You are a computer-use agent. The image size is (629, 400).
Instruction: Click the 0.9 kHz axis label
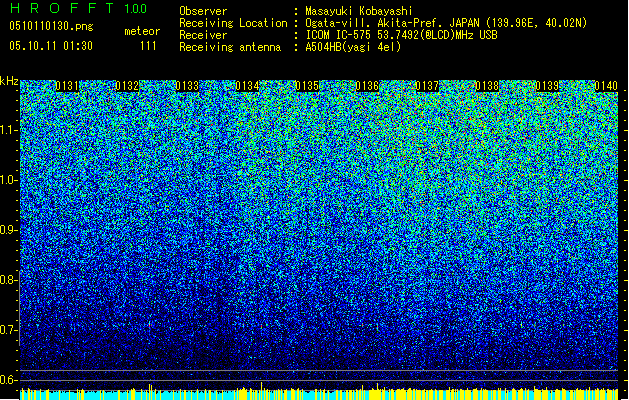[8, 230]
